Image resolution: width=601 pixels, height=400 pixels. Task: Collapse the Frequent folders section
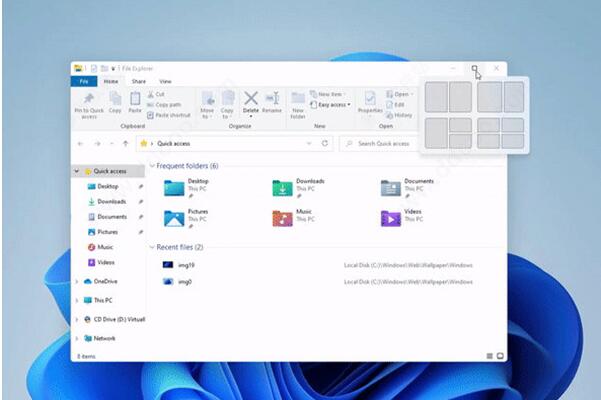(152, 166)
